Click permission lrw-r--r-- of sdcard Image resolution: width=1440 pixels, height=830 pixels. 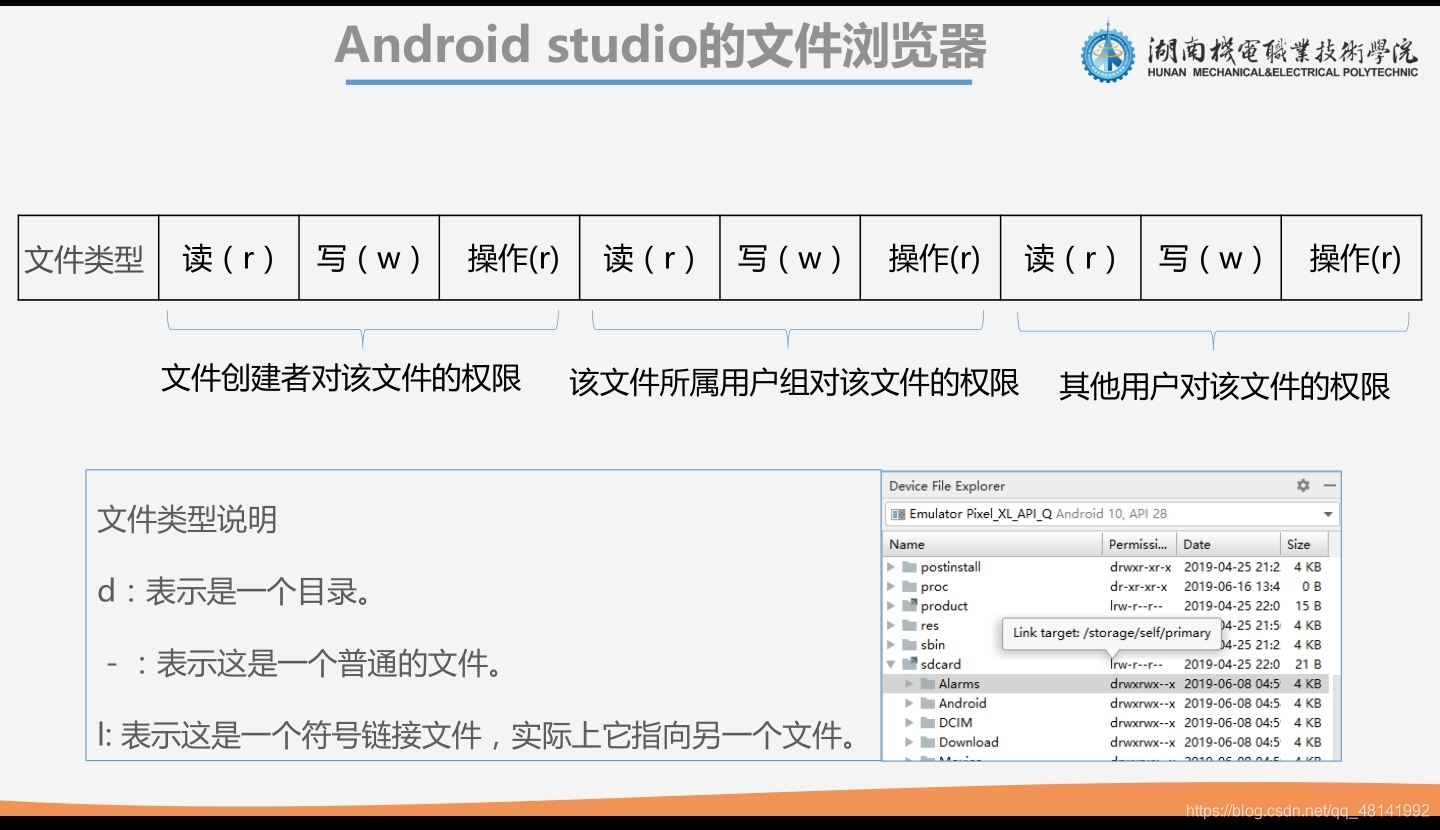point(1136,664)
